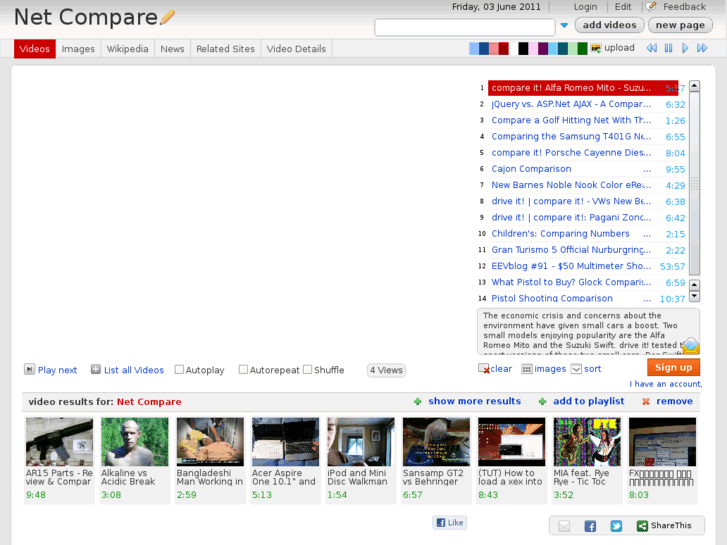The image size is (727, 545).
Task: Click the Edit link in header
Action: 623,7
